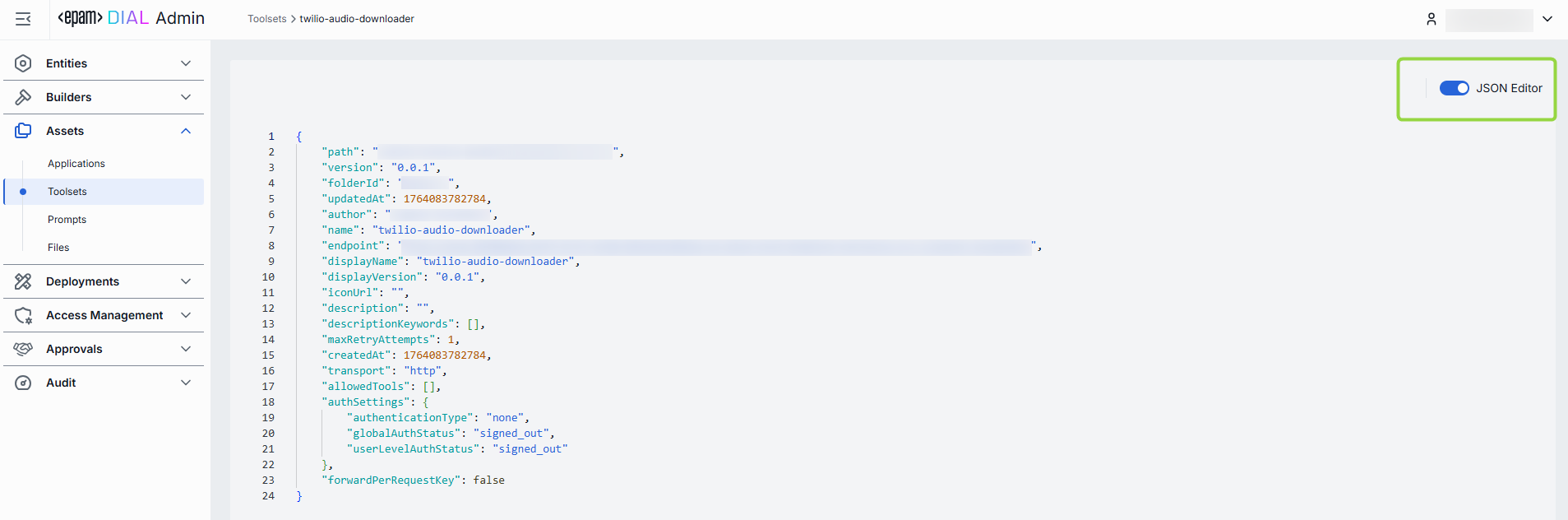The image size is (1568, 520).
Task: Click the "transport" line in JSON editor
Action: (x=384, y=371)
